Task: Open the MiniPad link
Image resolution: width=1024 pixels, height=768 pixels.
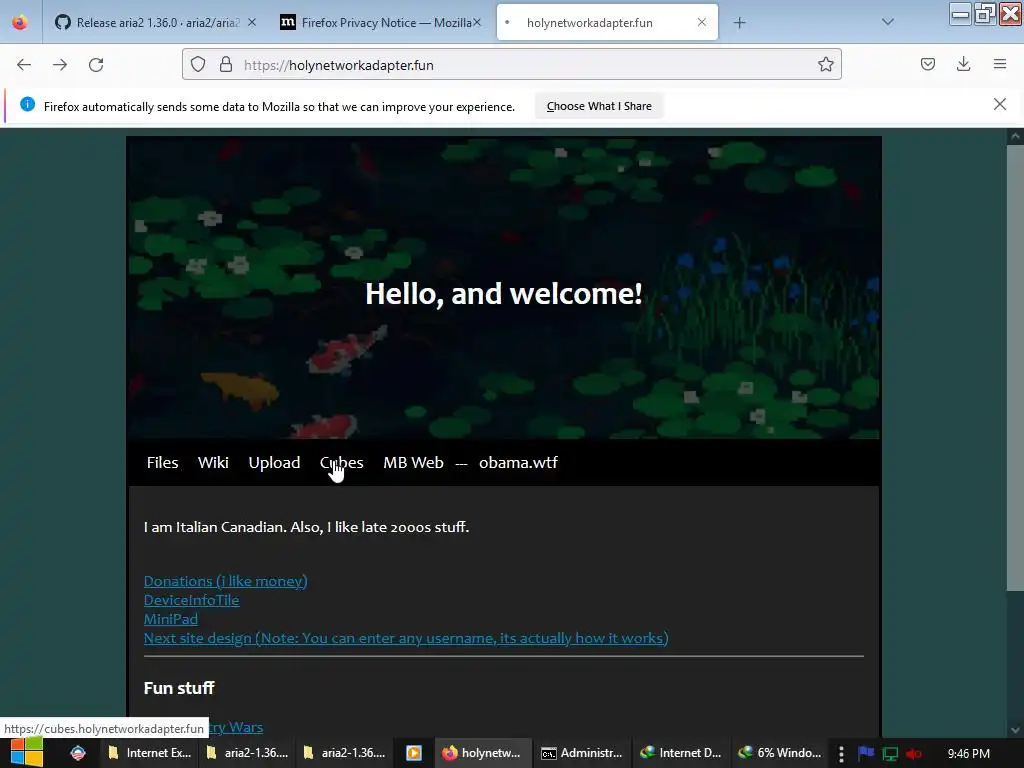Action: [170, 619]
